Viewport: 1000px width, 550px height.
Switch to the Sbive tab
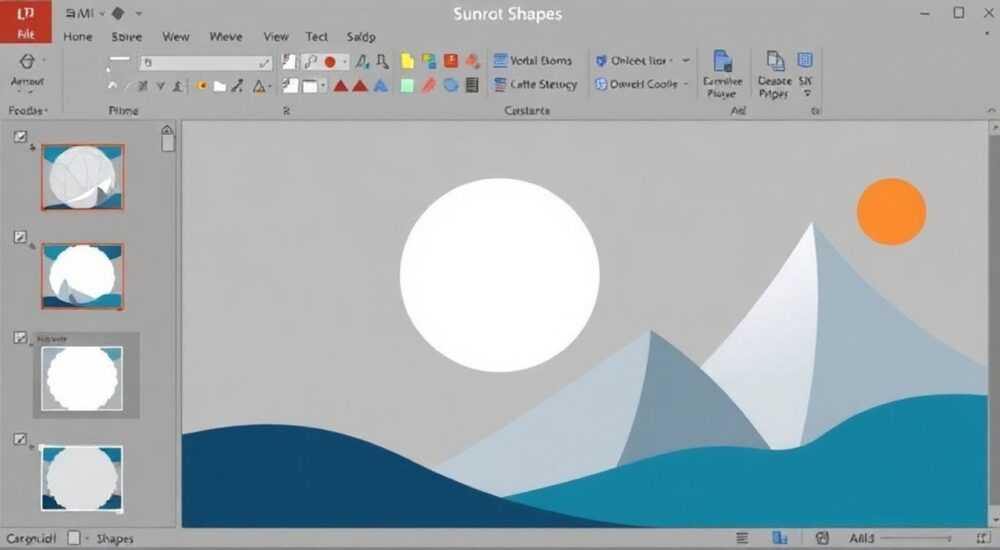tap(127, 37)
